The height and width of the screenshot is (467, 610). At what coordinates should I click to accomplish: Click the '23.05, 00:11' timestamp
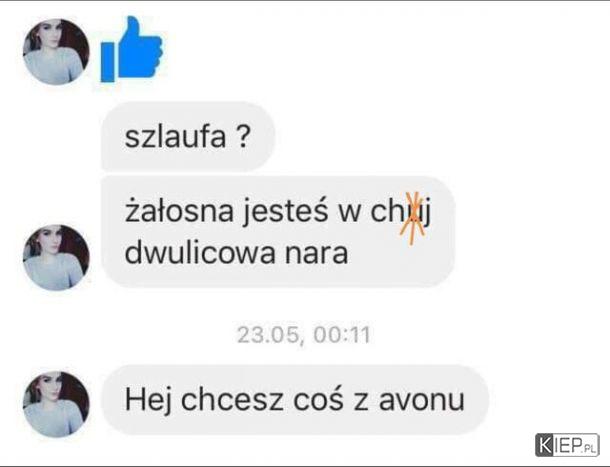[304, 335]
